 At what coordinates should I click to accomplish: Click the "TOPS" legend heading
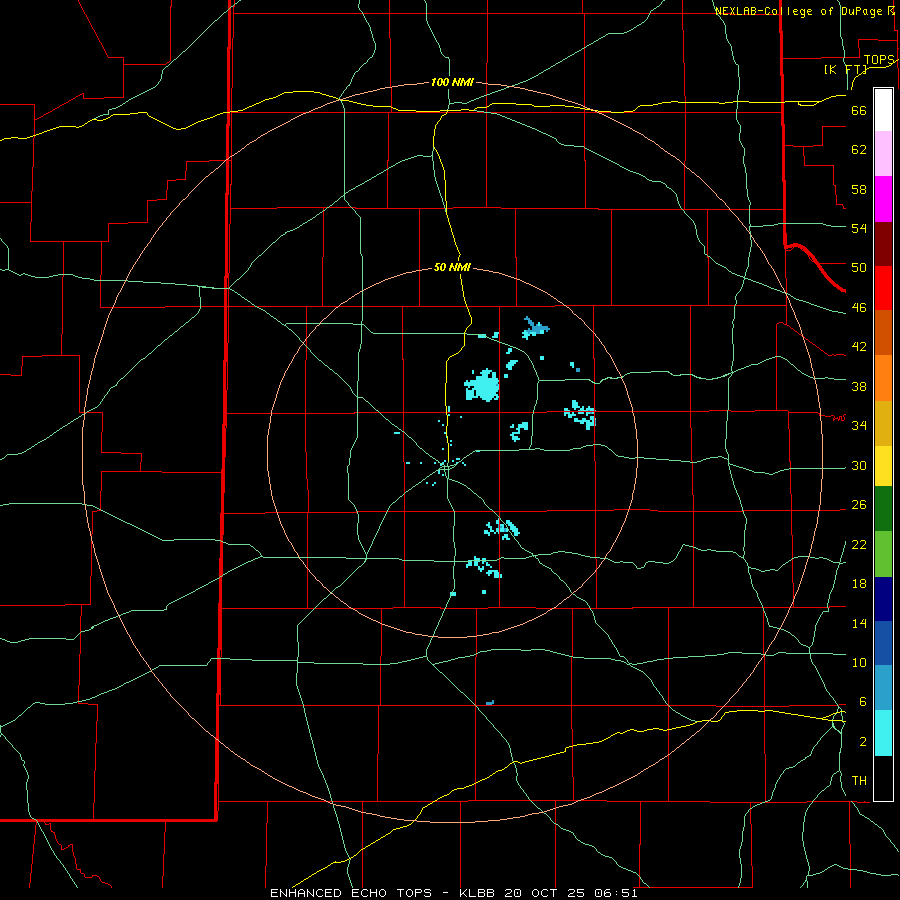click(878, 60)
